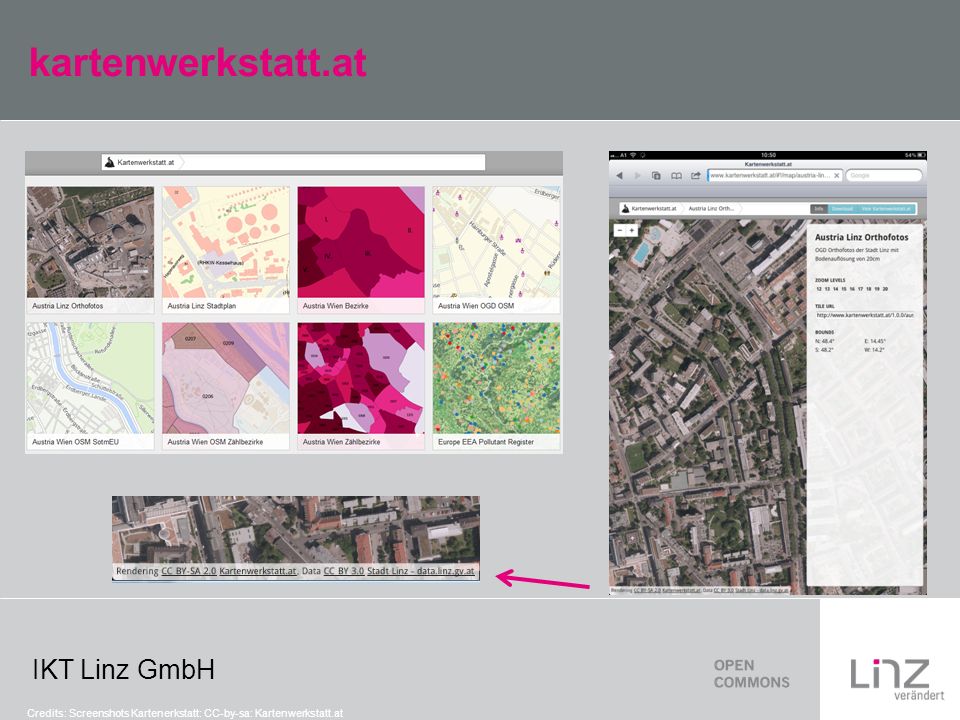Click the Linz verändert logo
The width and height of the screenshot is (960, 720).
[897, 678]
